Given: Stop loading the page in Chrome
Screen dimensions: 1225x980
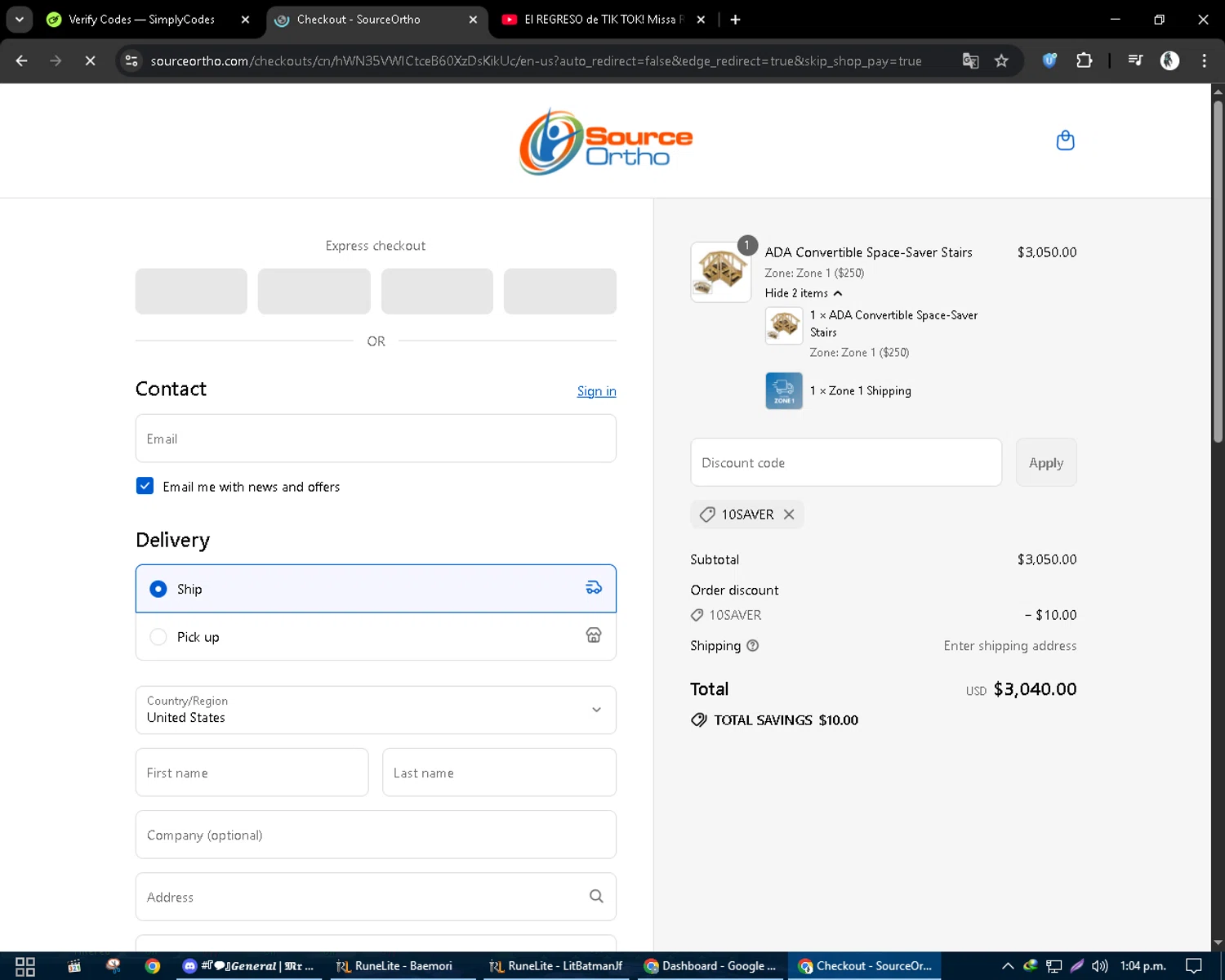Looking at the screenshot, I should click(x=90, y=60).
